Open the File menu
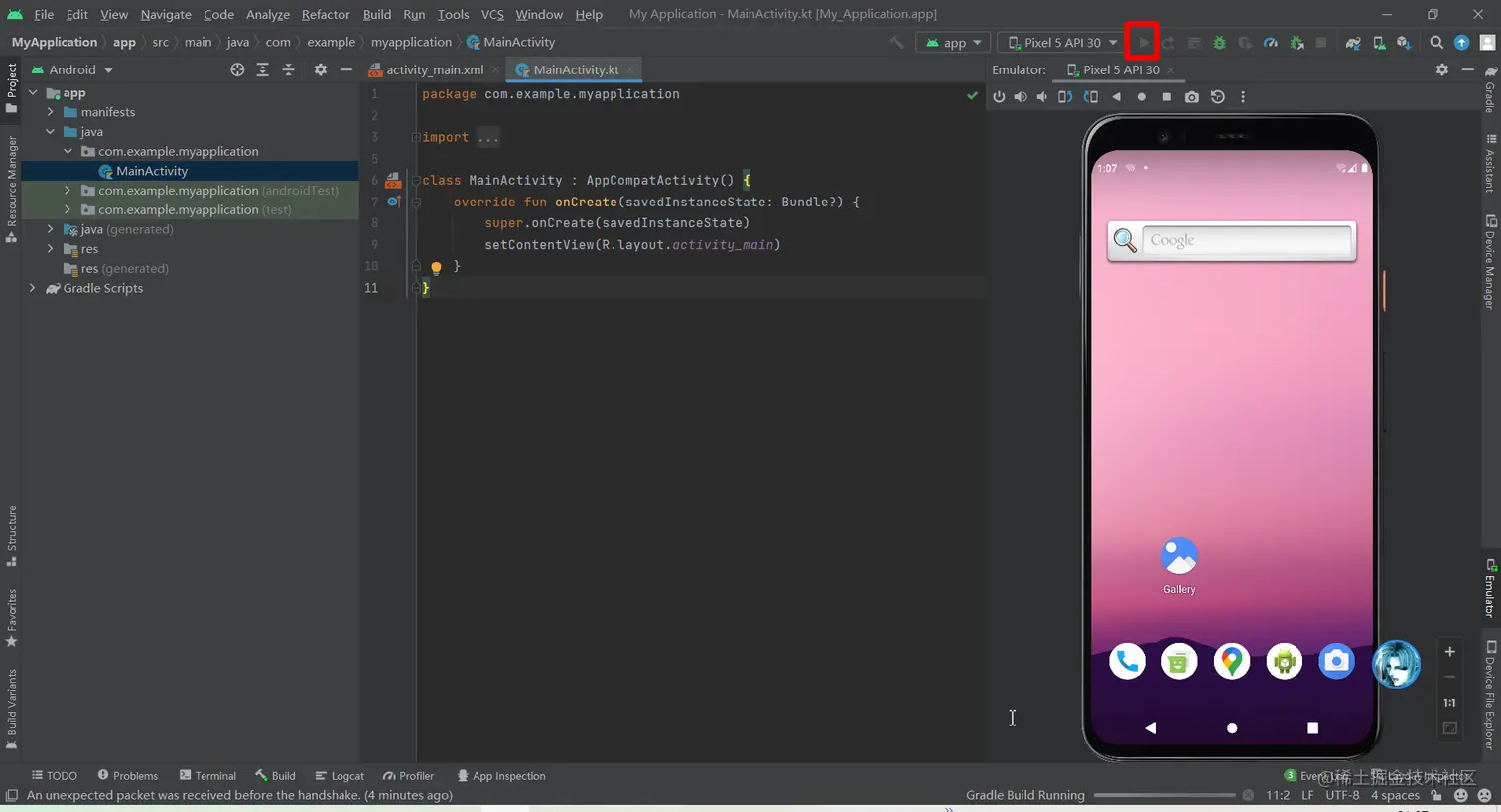 44,14
